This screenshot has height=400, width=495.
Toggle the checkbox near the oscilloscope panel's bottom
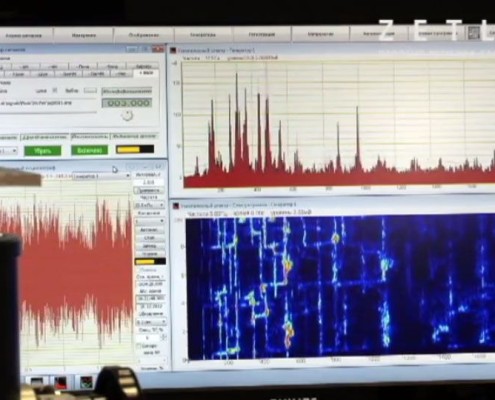tap(139, 346)
